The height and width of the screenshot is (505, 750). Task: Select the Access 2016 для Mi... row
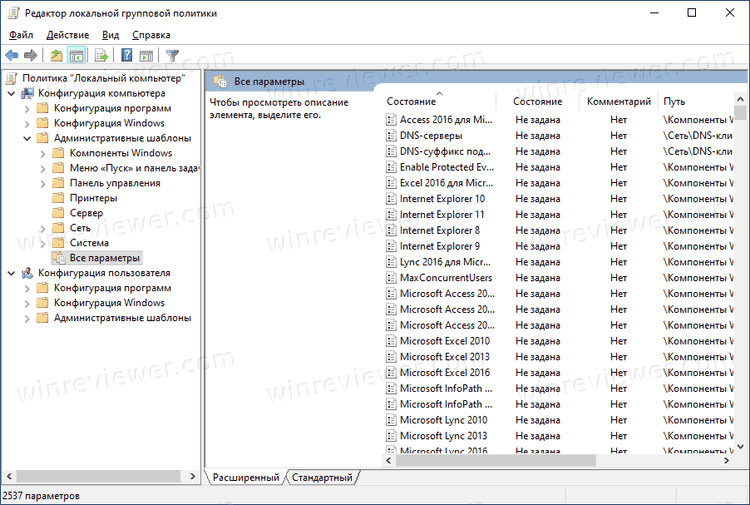pyautogui.click(x=559, y=120)
